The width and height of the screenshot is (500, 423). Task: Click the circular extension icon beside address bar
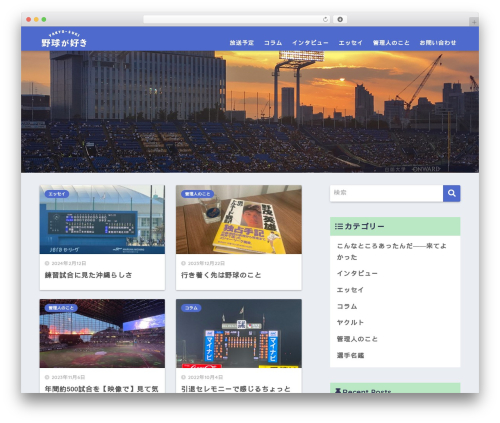(340, 20)
